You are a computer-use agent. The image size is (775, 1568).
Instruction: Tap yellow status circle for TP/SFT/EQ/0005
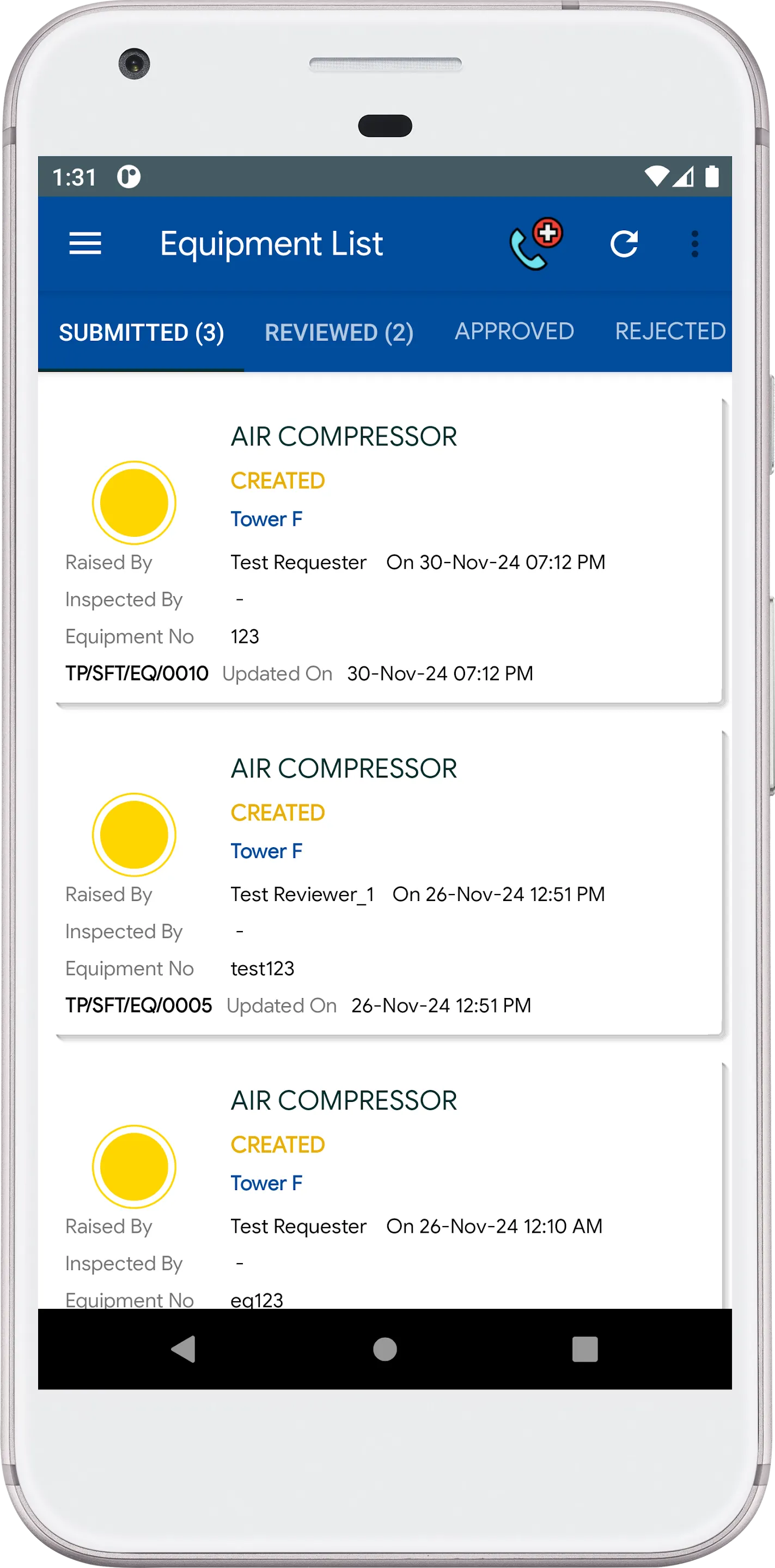point(134,835)
